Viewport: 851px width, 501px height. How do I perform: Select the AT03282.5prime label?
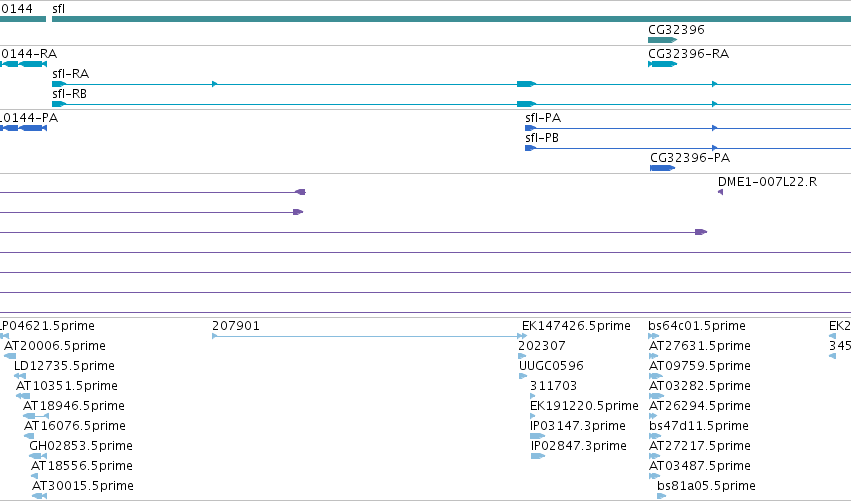pyautogui.click(x=700, y=386)
